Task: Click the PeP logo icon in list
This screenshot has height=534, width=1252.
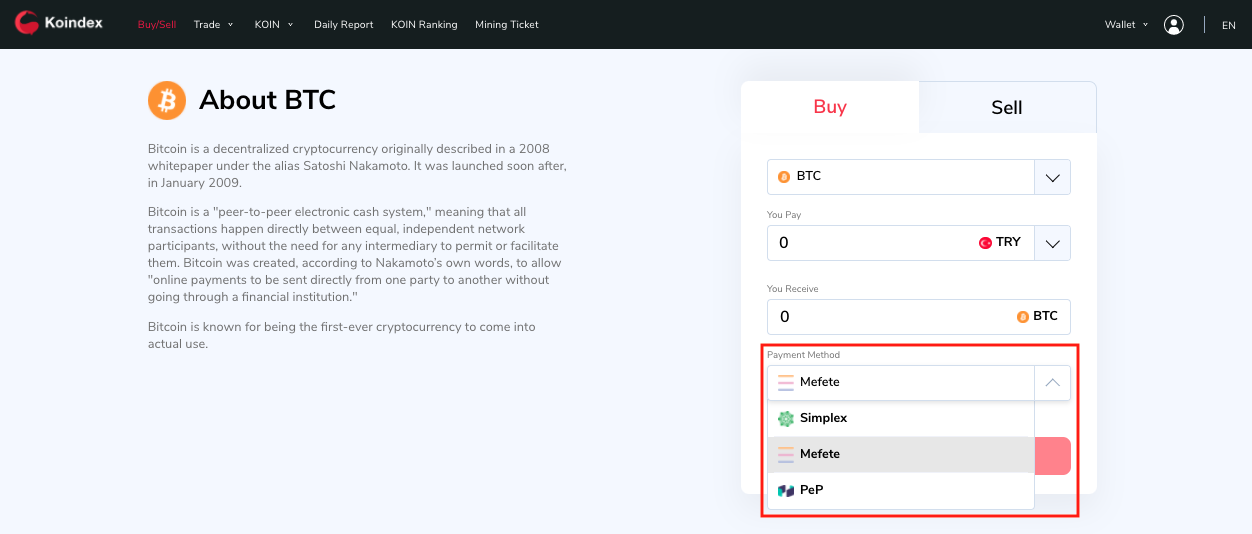Action: tap(786, 491)
